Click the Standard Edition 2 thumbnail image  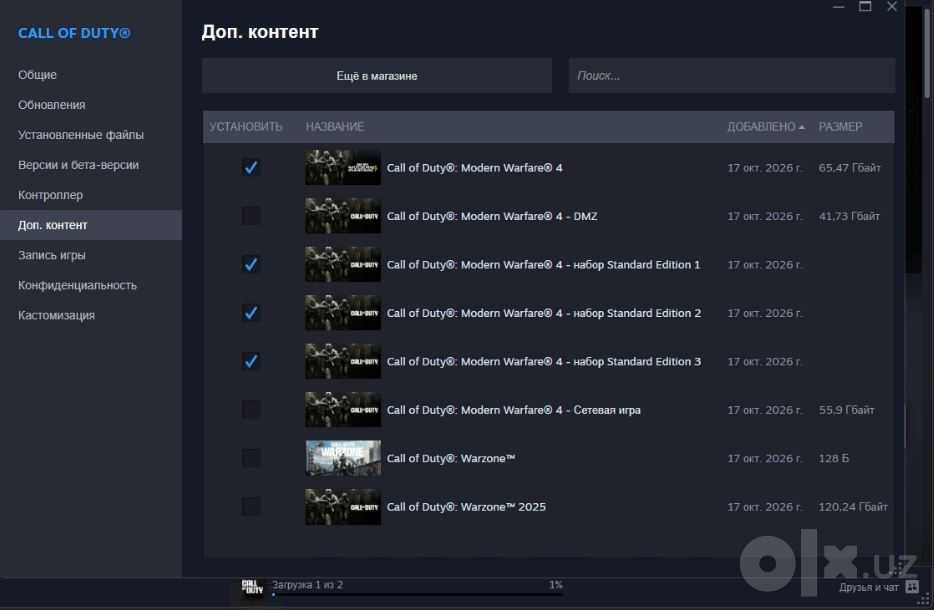coord(343,313)
